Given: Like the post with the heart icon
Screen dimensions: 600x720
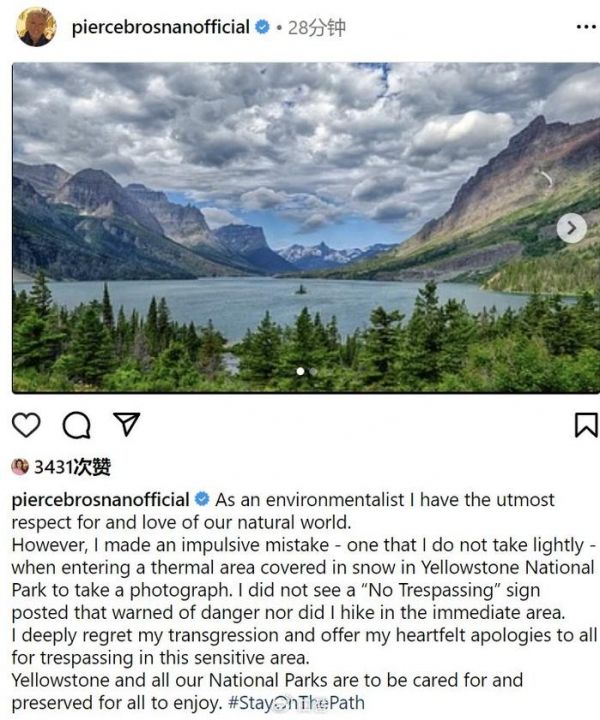Looking at the screenshot, I should click(26, 424).
